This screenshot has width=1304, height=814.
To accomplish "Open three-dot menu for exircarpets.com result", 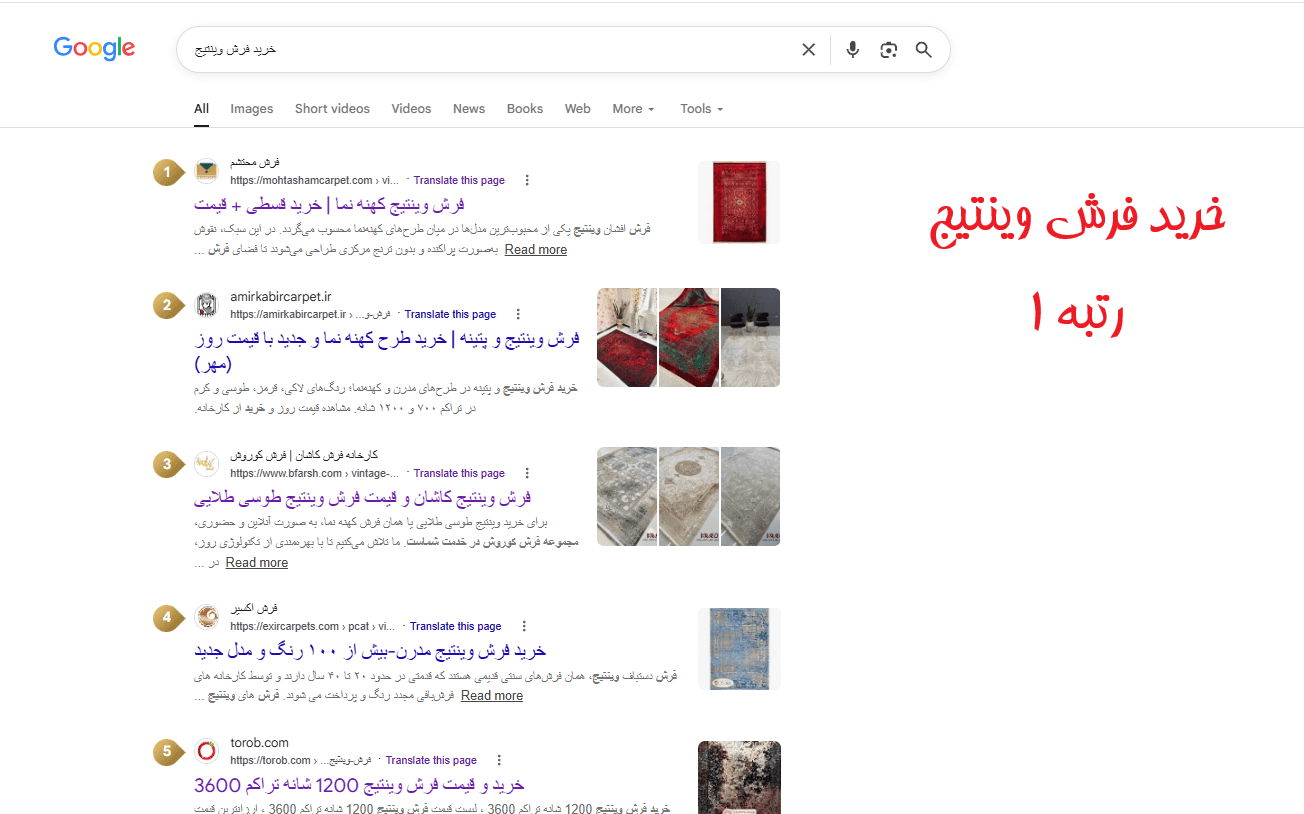I will point(523,626).
